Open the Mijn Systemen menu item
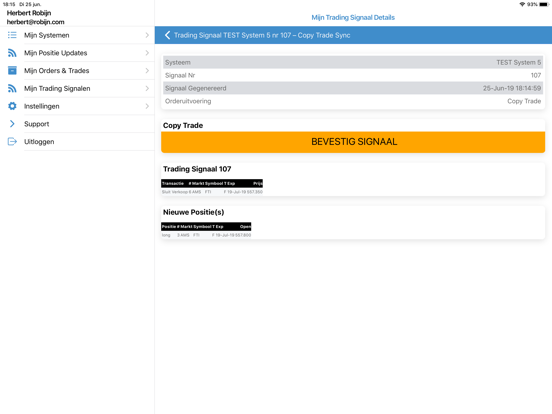Screen dimensions: 552x414 coord(77,35)
